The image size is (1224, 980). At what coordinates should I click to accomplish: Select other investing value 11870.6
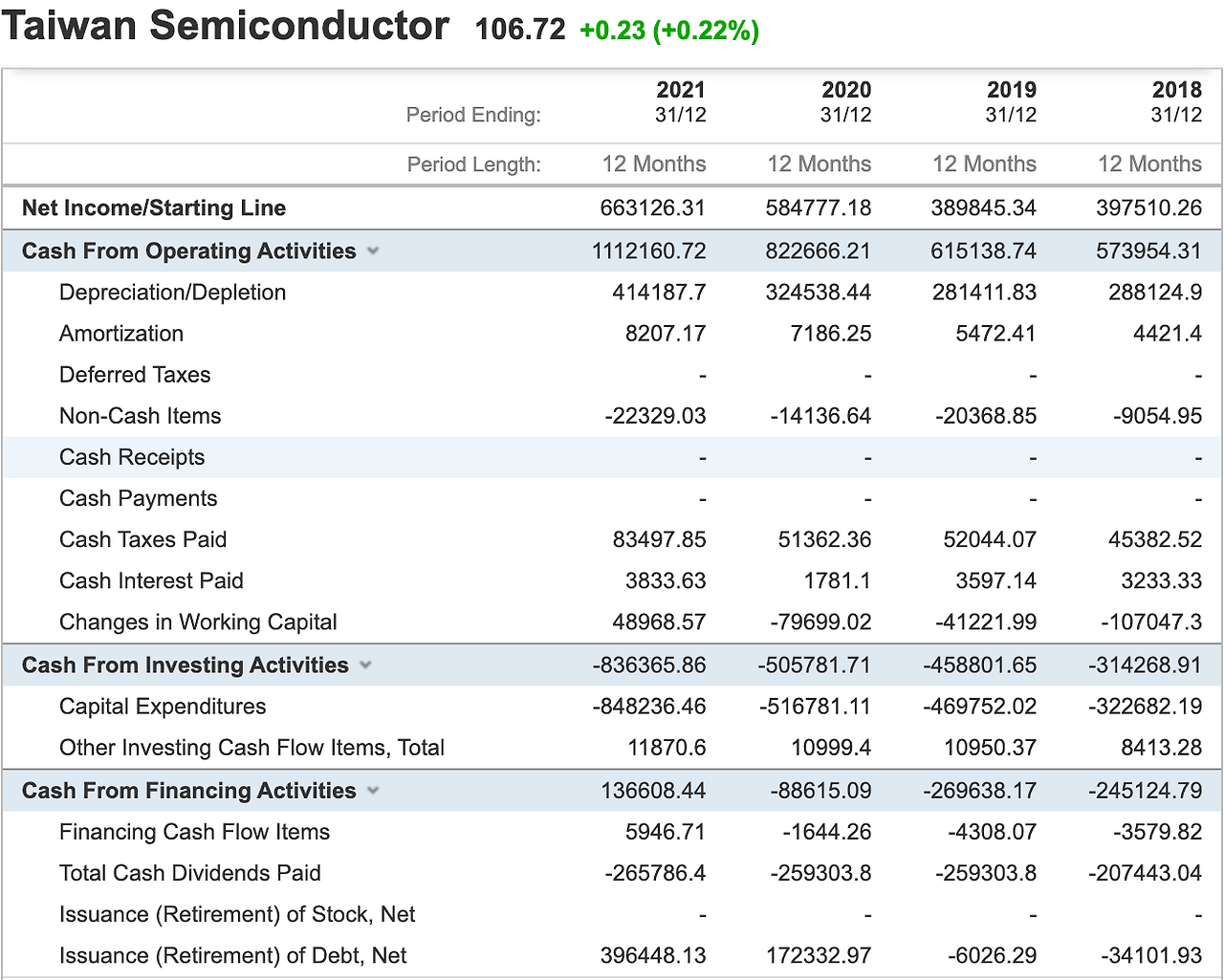[667, 748]
